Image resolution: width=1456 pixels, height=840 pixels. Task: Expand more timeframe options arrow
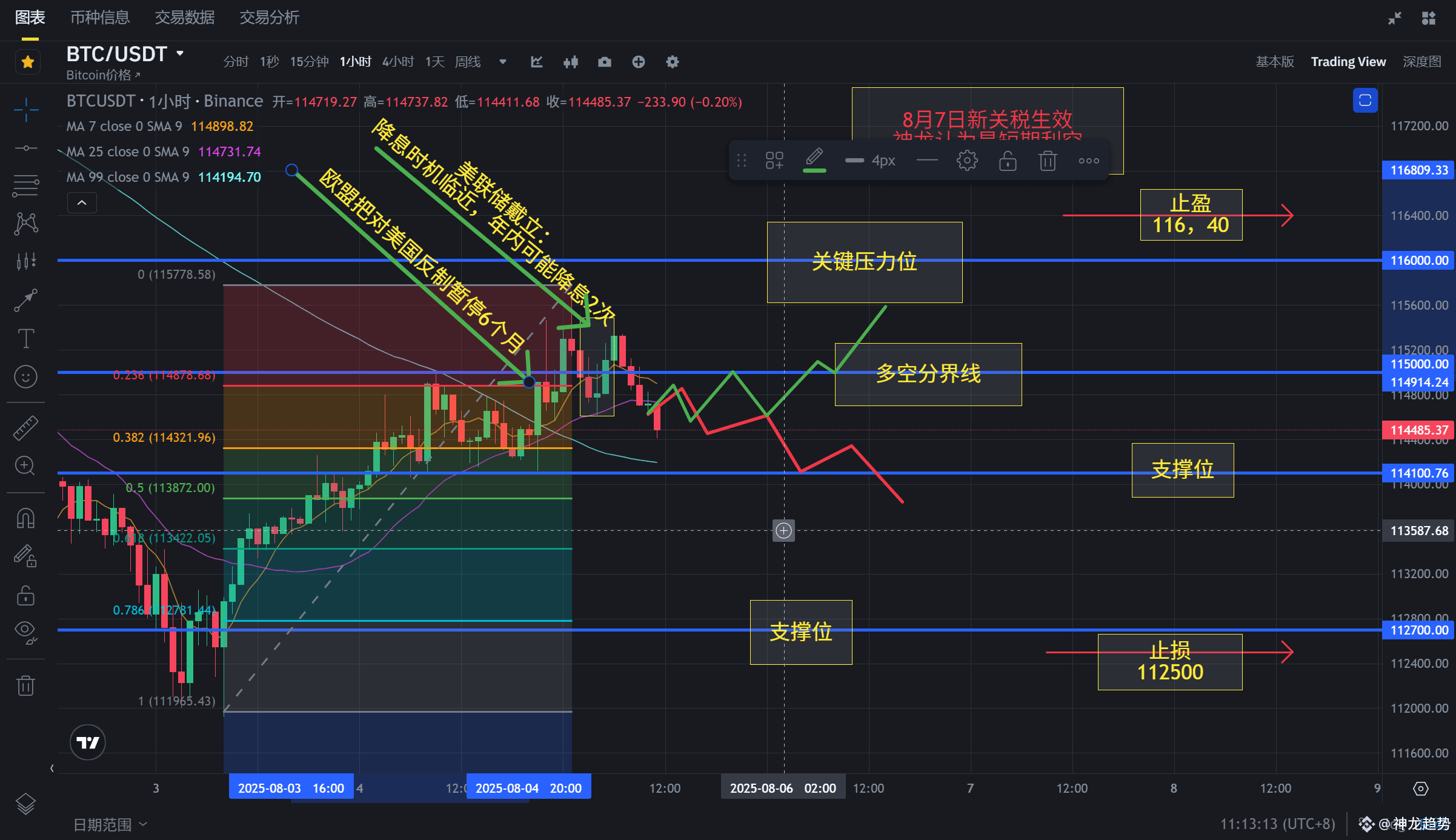click(x=502, y=62)
